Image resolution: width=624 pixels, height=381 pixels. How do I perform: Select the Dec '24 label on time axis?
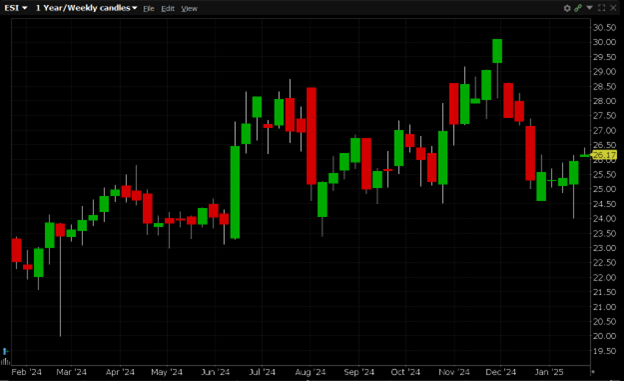pyautogui.click(x=501, y=372)
